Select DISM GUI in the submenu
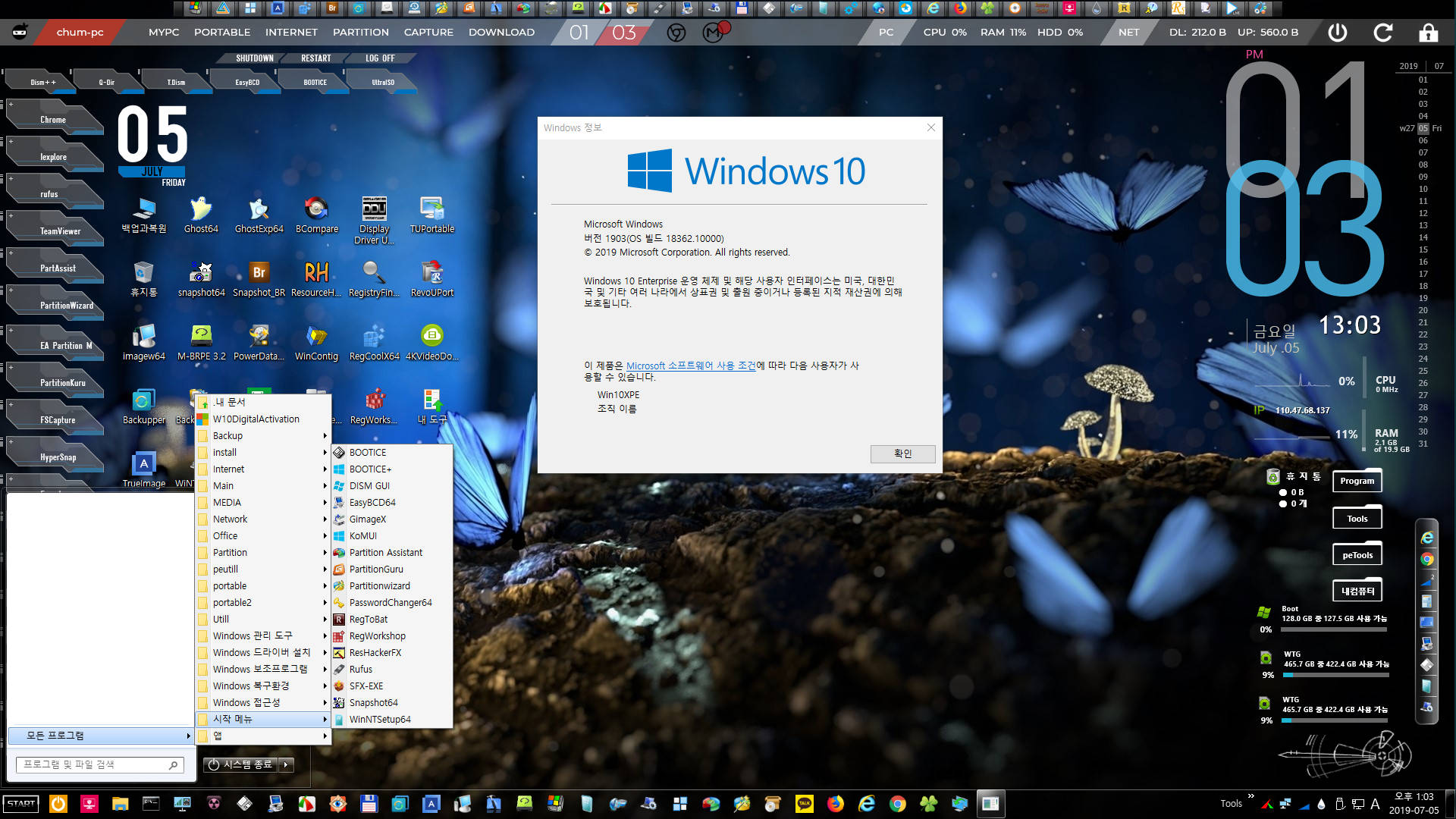This screenshot has height=819, width=1456. (392, 486)
